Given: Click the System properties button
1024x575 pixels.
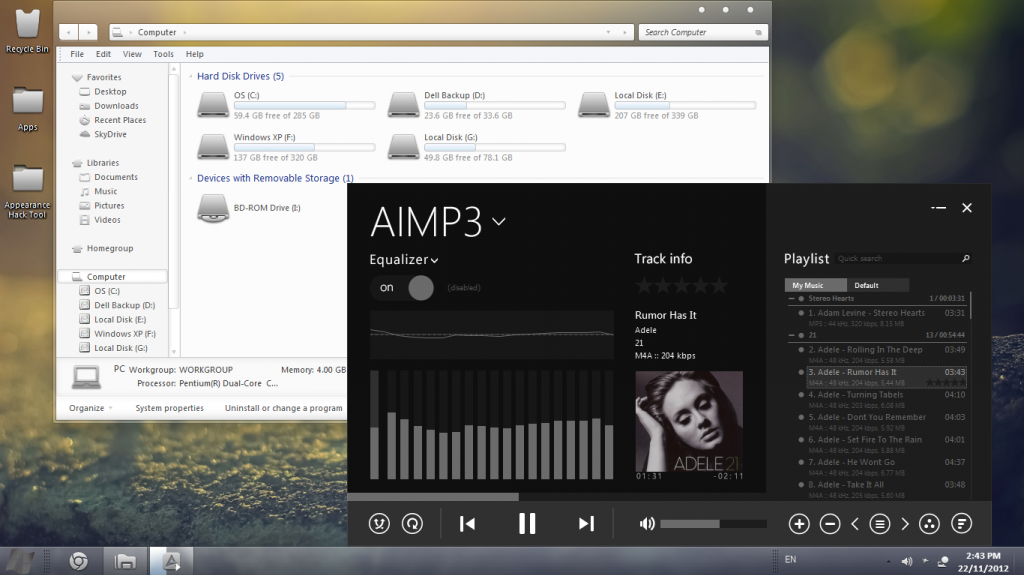Looking at the screenshot, I should (170, 408).
